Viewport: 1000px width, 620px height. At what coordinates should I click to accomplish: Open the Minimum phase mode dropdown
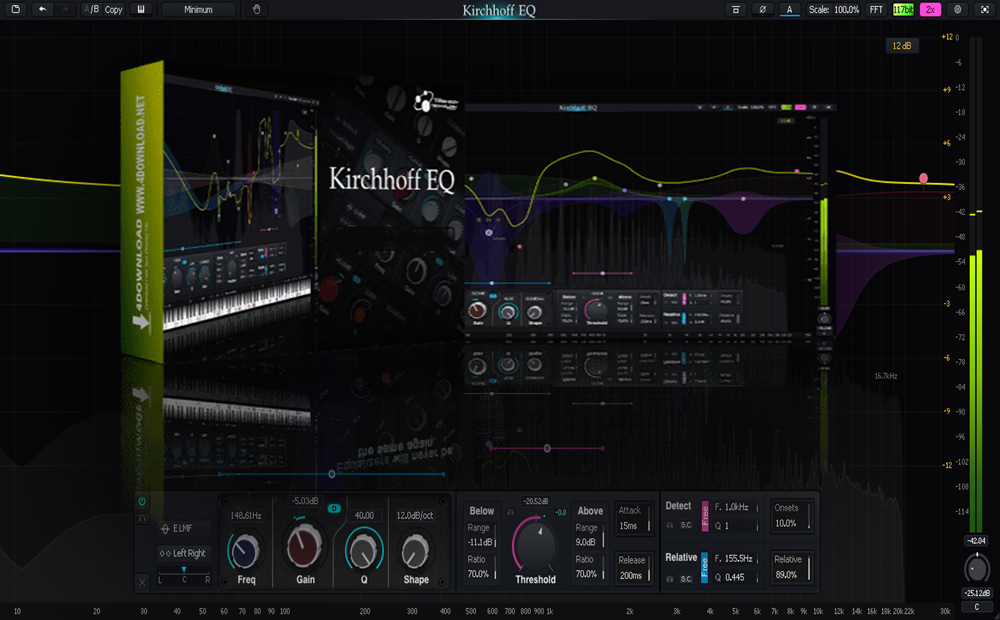(198, 10)
